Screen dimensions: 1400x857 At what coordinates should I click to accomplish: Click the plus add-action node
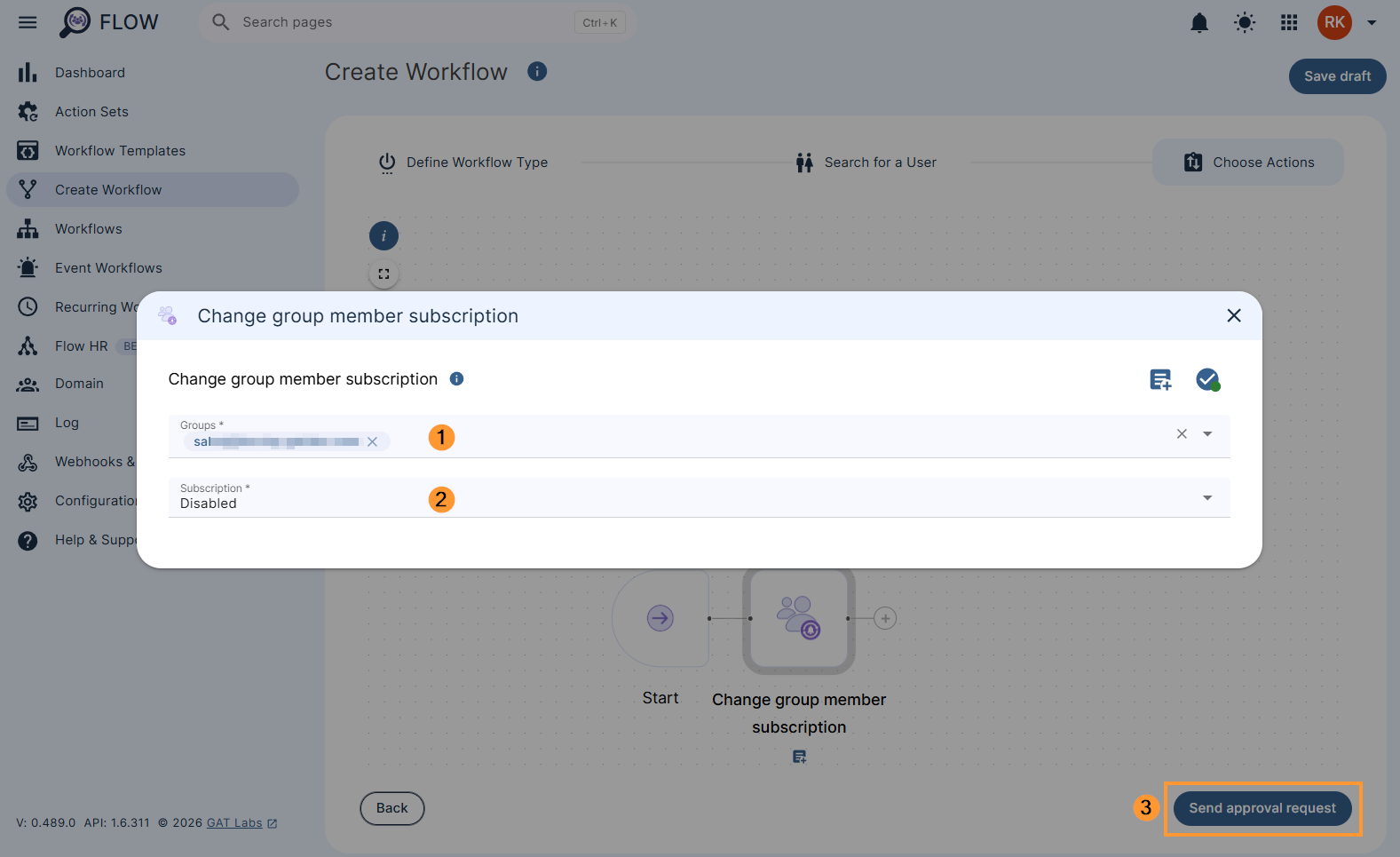tap(885, 618)
